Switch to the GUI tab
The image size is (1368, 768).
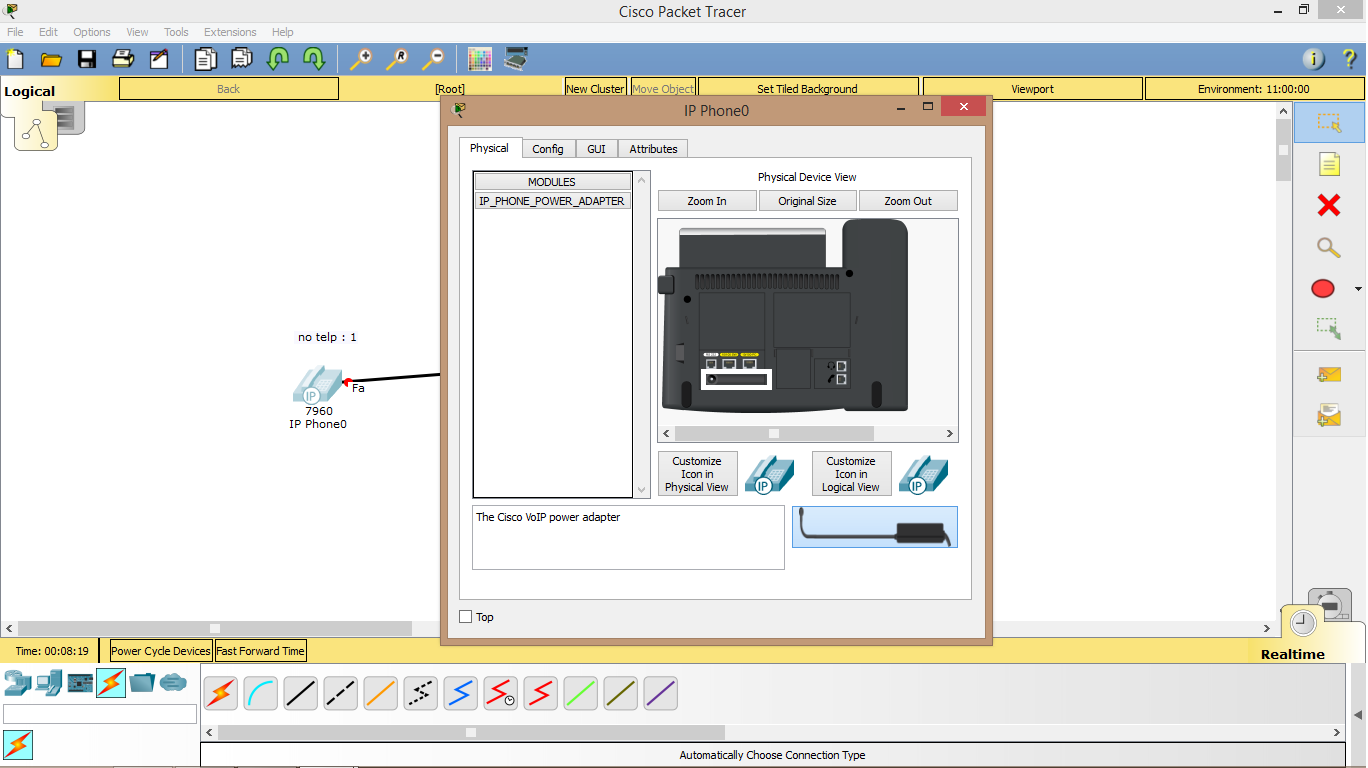pos(596,149)
